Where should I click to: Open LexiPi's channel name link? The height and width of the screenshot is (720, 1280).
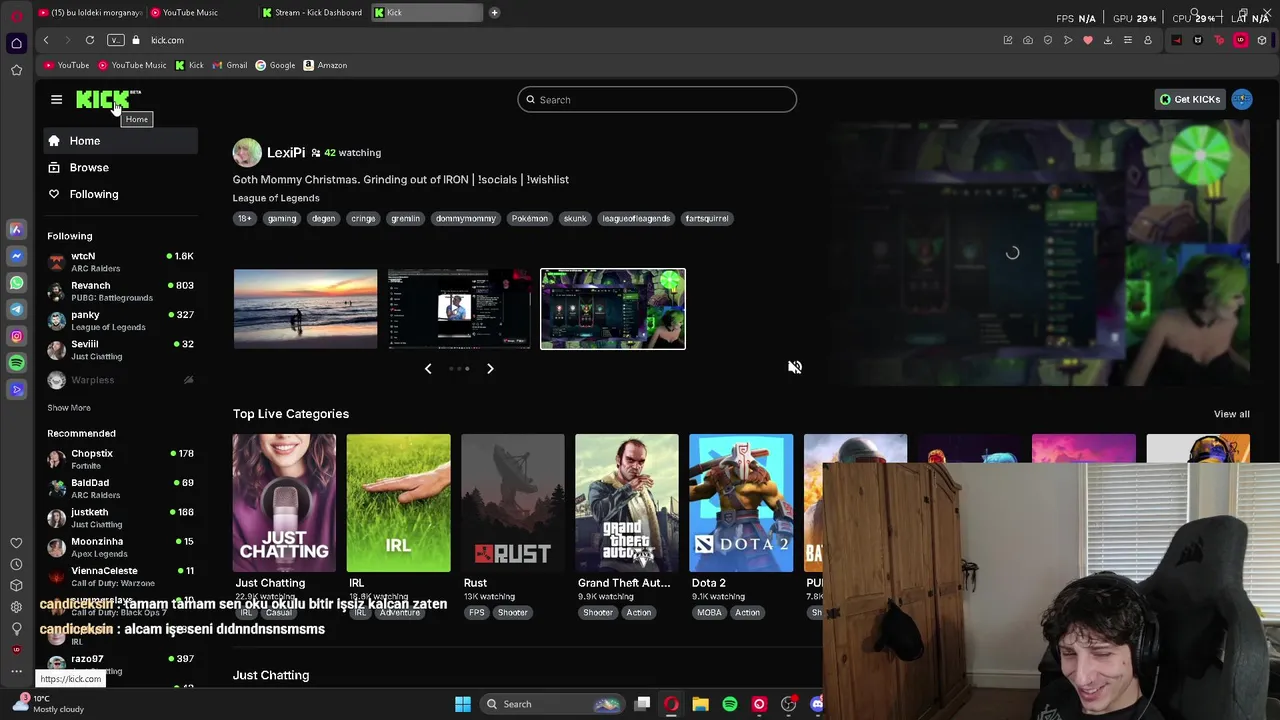(x=286, y=153)
